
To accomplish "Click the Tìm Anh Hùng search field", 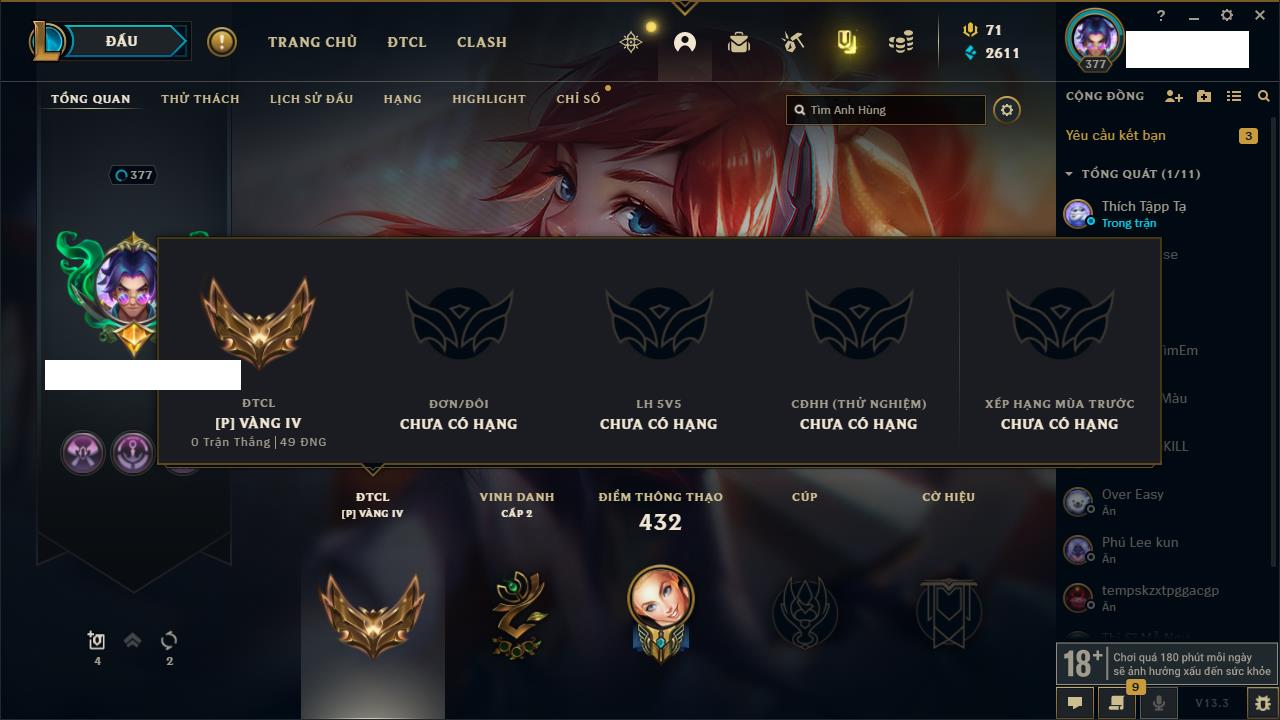I will (x=886, y=110).
